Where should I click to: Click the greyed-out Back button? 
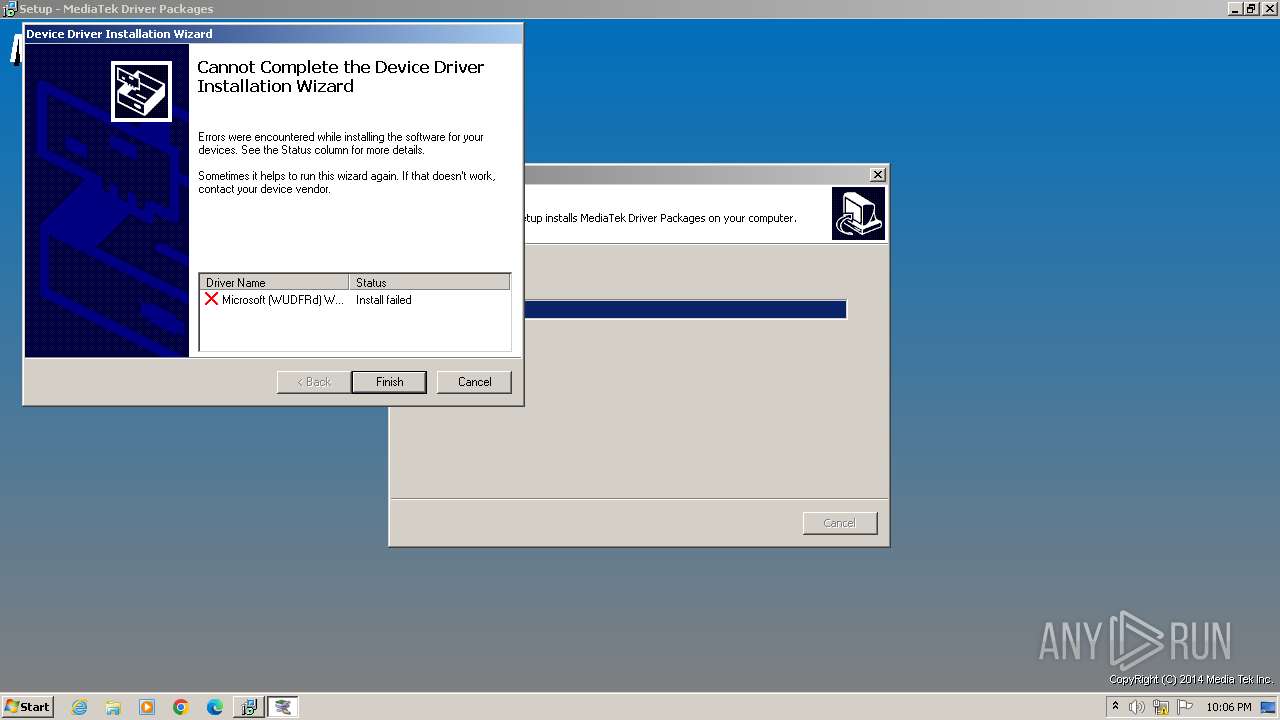click(313, 382)
